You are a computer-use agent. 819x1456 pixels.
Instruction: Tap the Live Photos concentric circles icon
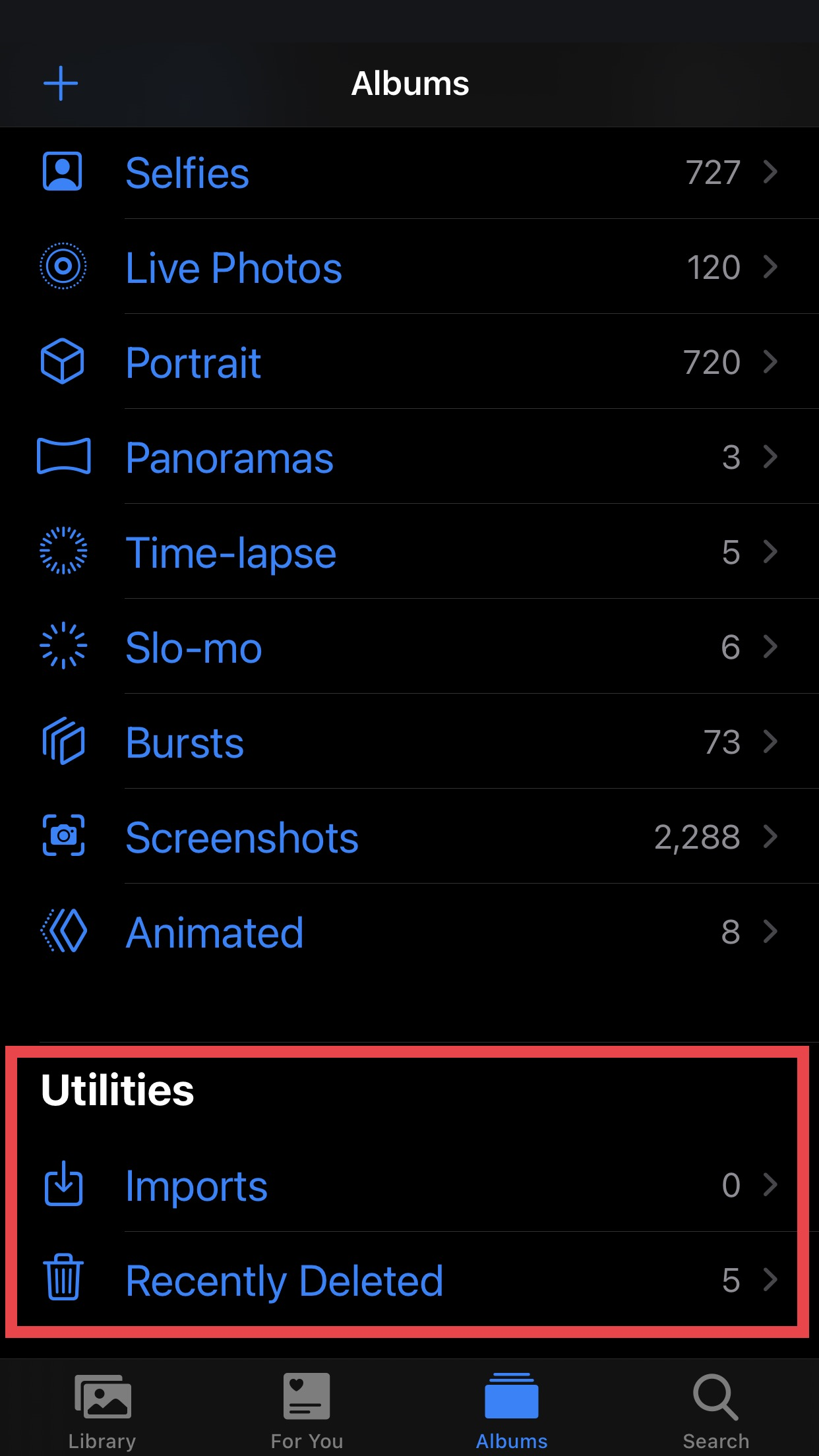(x=63, y=266)
